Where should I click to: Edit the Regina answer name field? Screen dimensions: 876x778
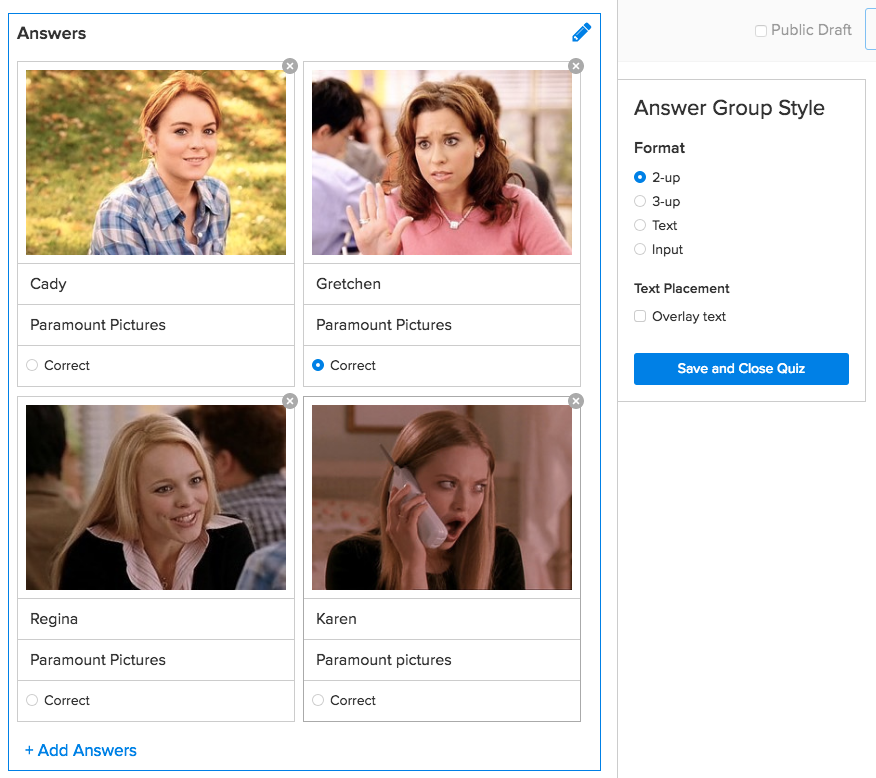(x=156, y=619)
